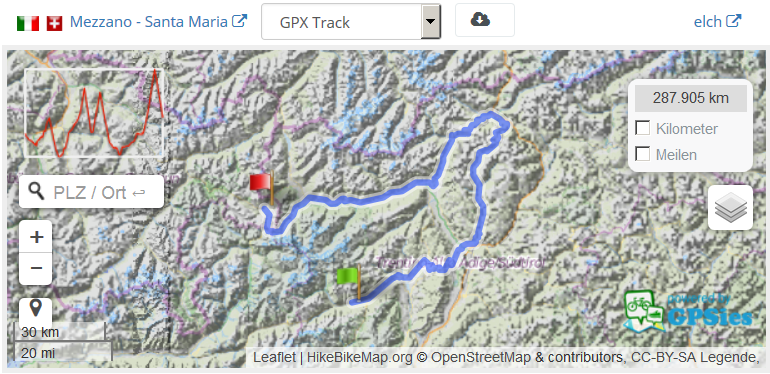770x374 pixels.
Task: Click the green start flag marker
Action: coord(349,282)
